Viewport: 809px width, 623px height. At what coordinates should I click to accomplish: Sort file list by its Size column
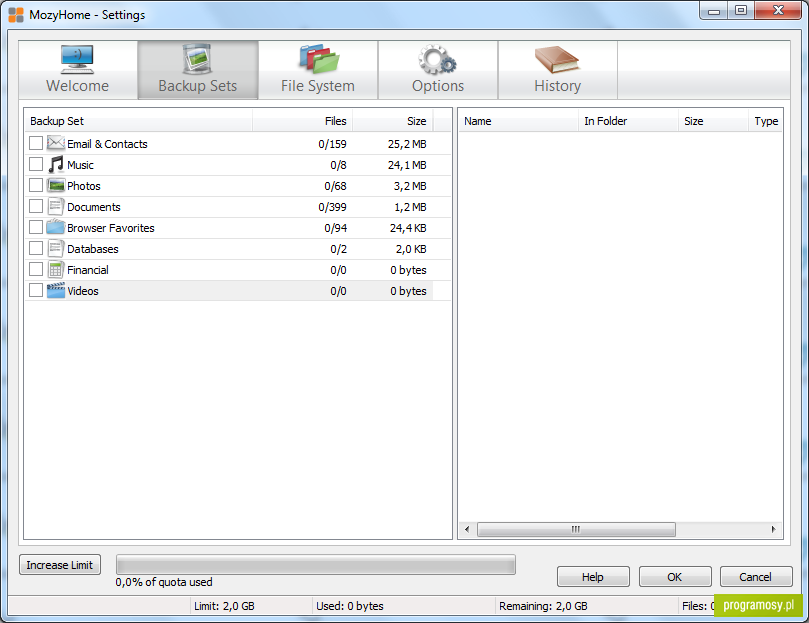(713, 121)
